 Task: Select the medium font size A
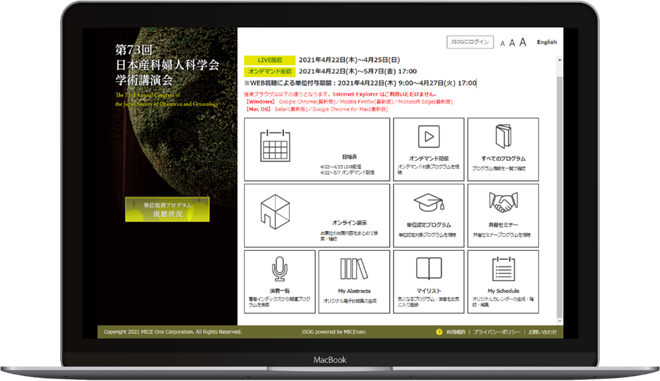512,43
